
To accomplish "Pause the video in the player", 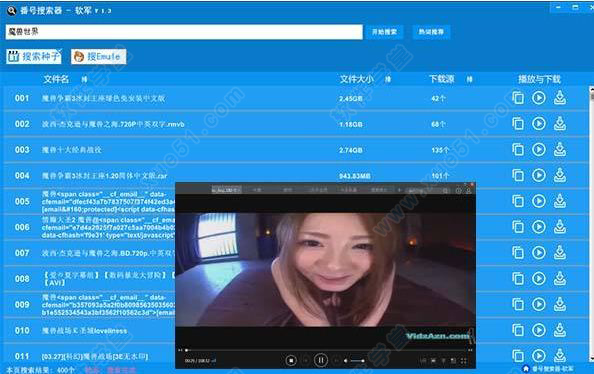I will 320,360.
